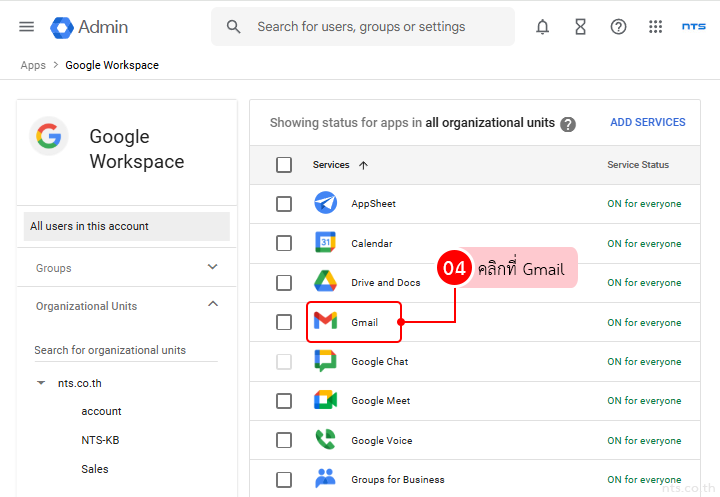720x497 pixels.
Task: Collapse the Organizational Units chevron
Action: point(213,304)
